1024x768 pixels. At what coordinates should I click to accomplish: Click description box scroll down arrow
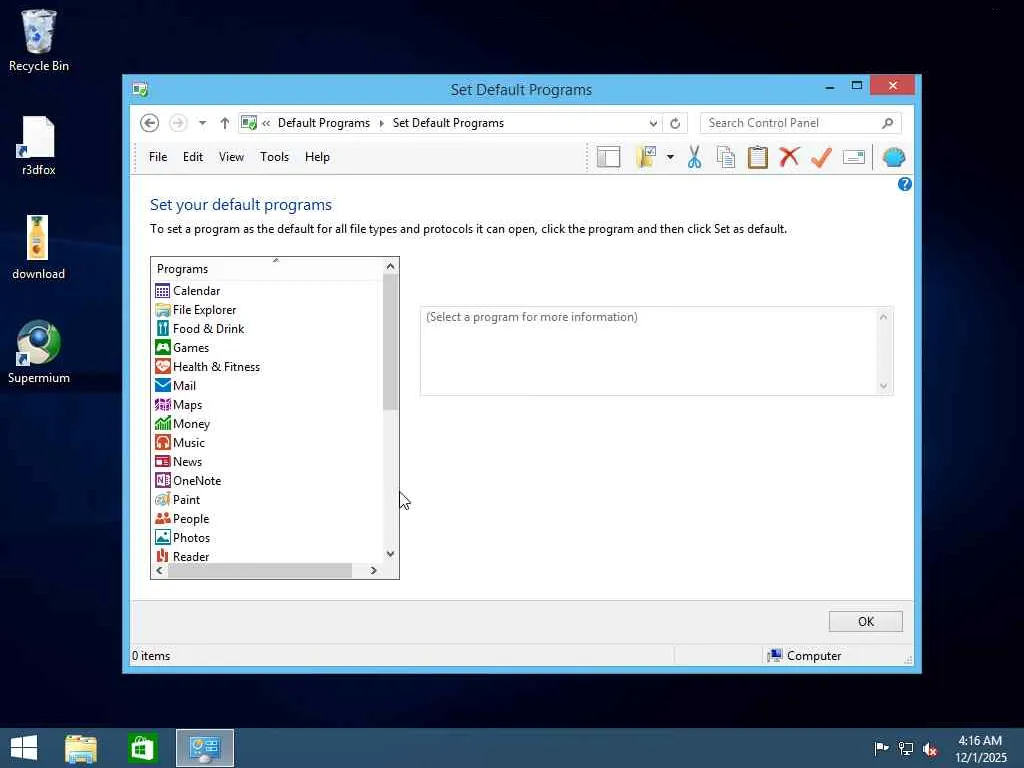pyautogui.click(x=884, y=385)
